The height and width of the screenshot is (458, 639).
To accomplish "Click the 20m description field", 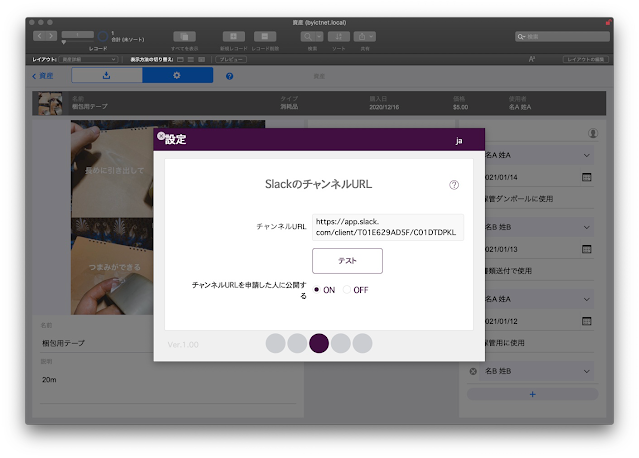I will coord(168,383).
